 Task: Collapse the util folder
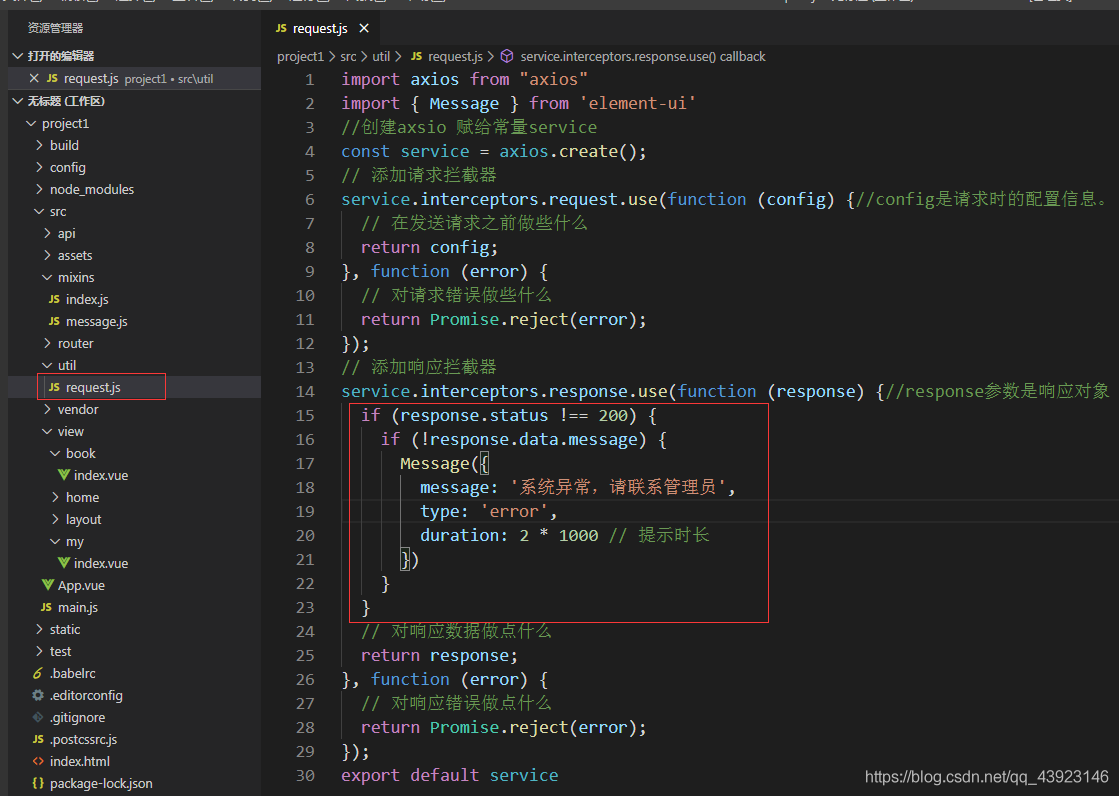point(47,366)
